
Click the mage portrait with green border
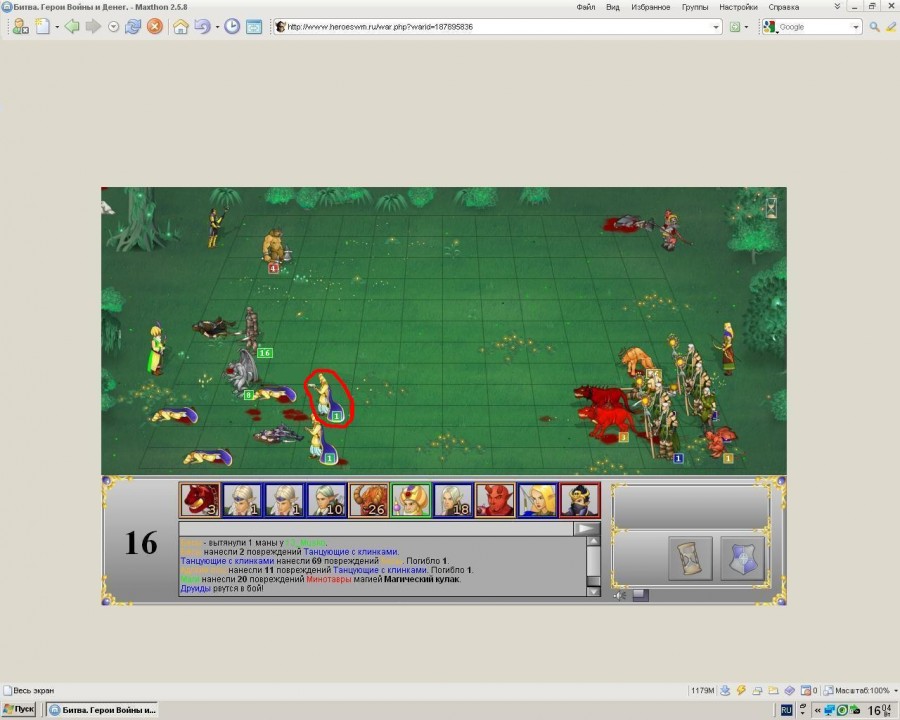click(411, 500)
